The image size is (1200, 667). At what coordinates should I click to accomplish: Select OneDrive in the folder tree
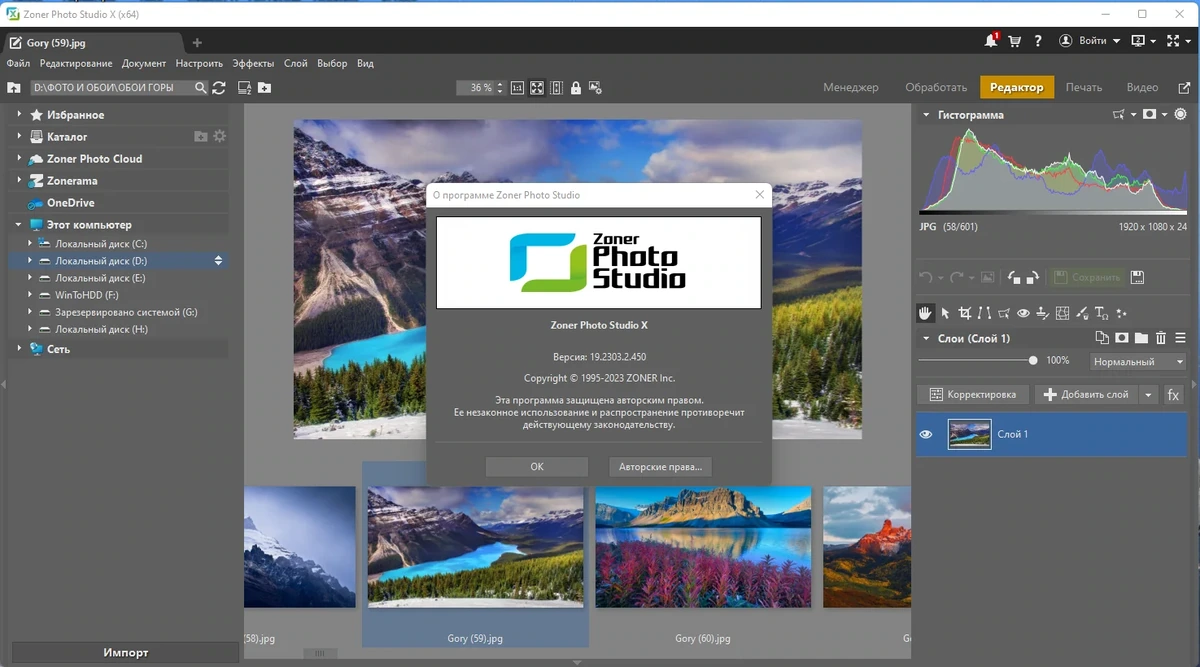tap(70, 203)
